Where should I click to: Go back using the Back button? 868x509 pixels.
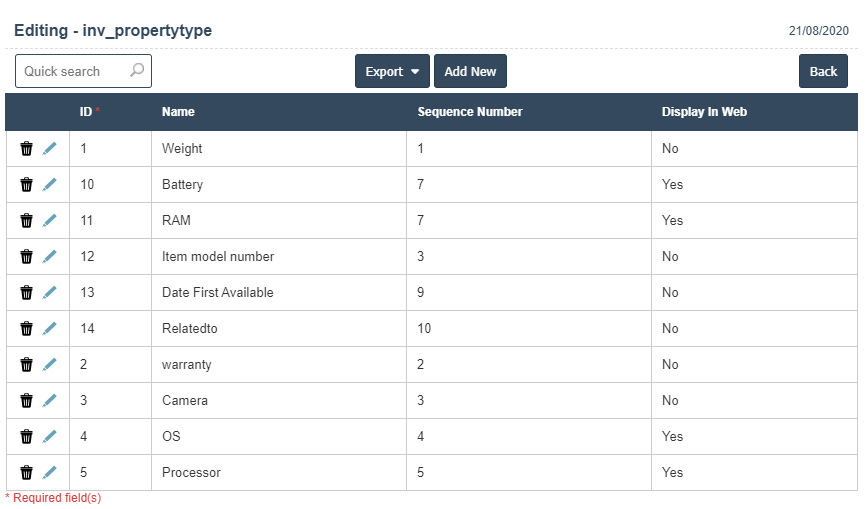pyautogui.click(x=823, y=72)
